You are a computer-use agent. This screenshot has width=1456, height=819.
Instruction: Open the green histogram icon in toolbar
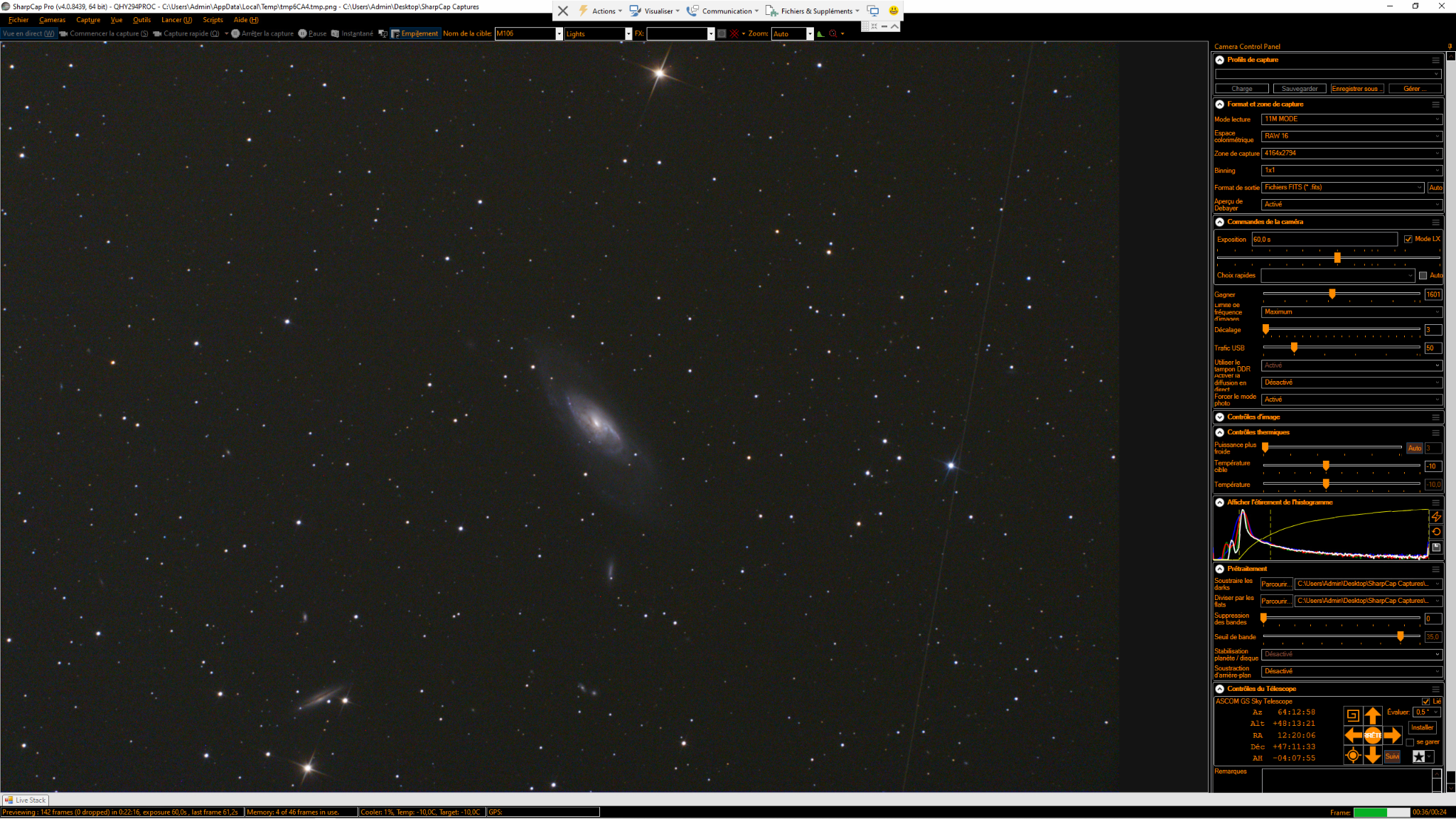pos(820,33)
